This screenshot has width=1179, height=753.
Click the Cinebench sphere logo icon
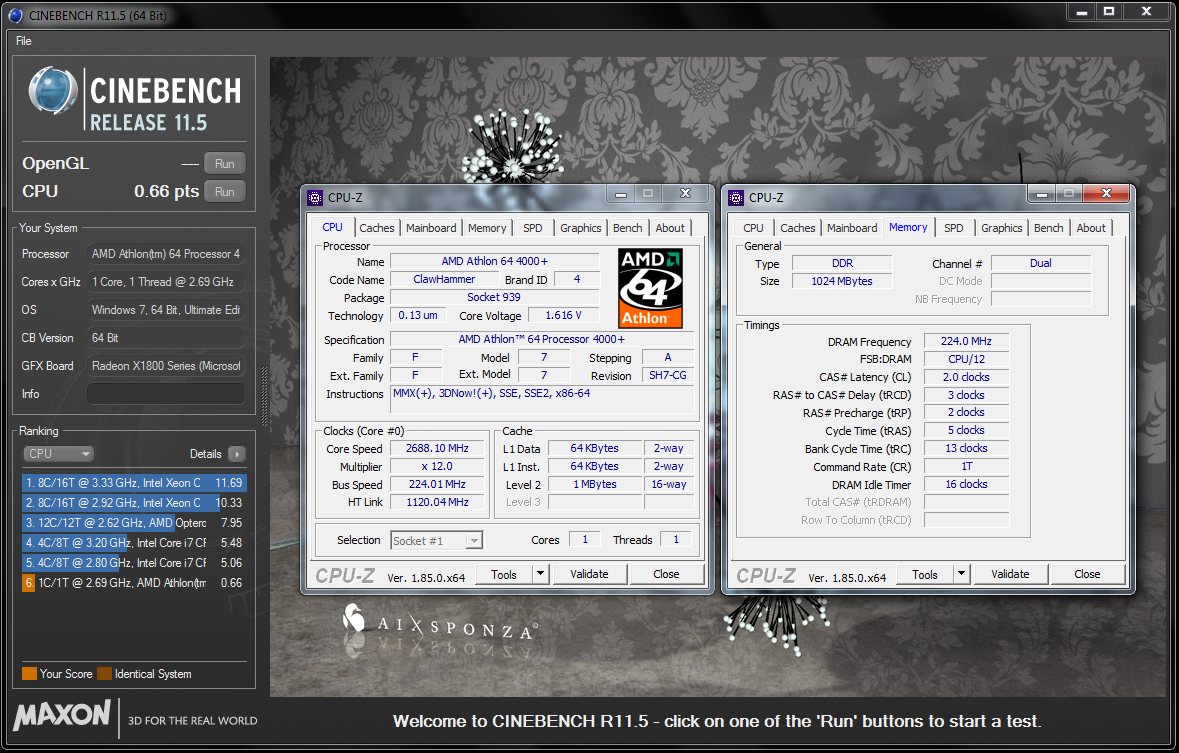[52, 92]
